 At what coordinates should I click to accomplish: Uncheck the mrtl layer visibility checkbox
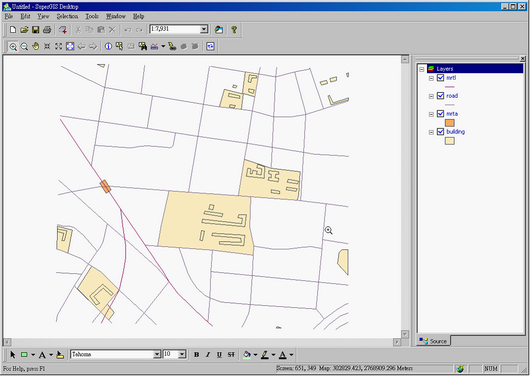(440, 78)
